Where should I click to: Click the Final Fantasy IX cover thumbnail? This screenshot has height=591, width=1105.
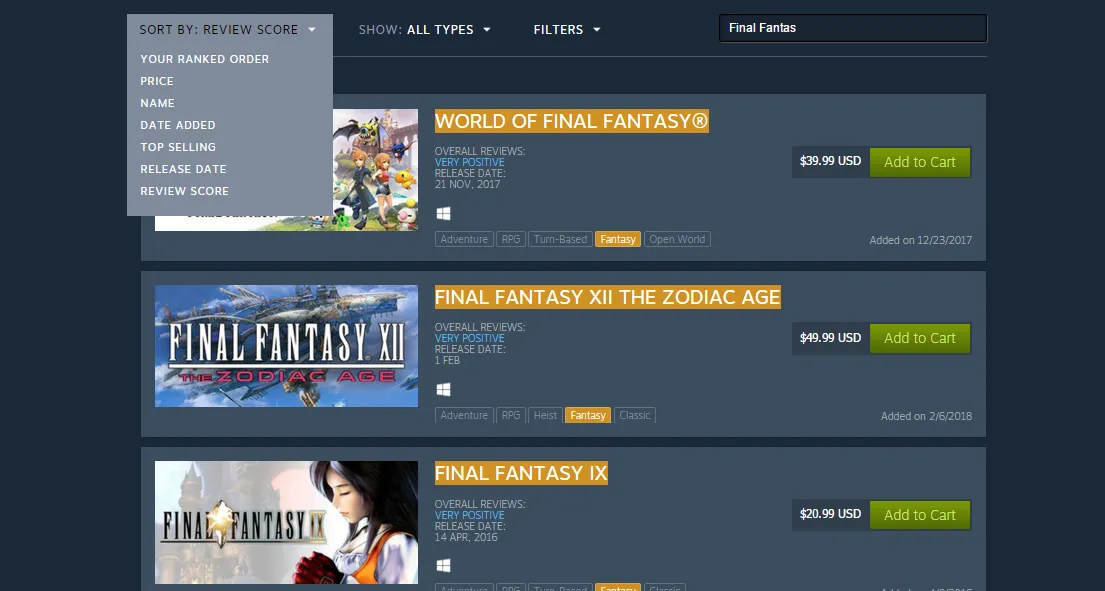pyautogui.click(x=286, y=522)
